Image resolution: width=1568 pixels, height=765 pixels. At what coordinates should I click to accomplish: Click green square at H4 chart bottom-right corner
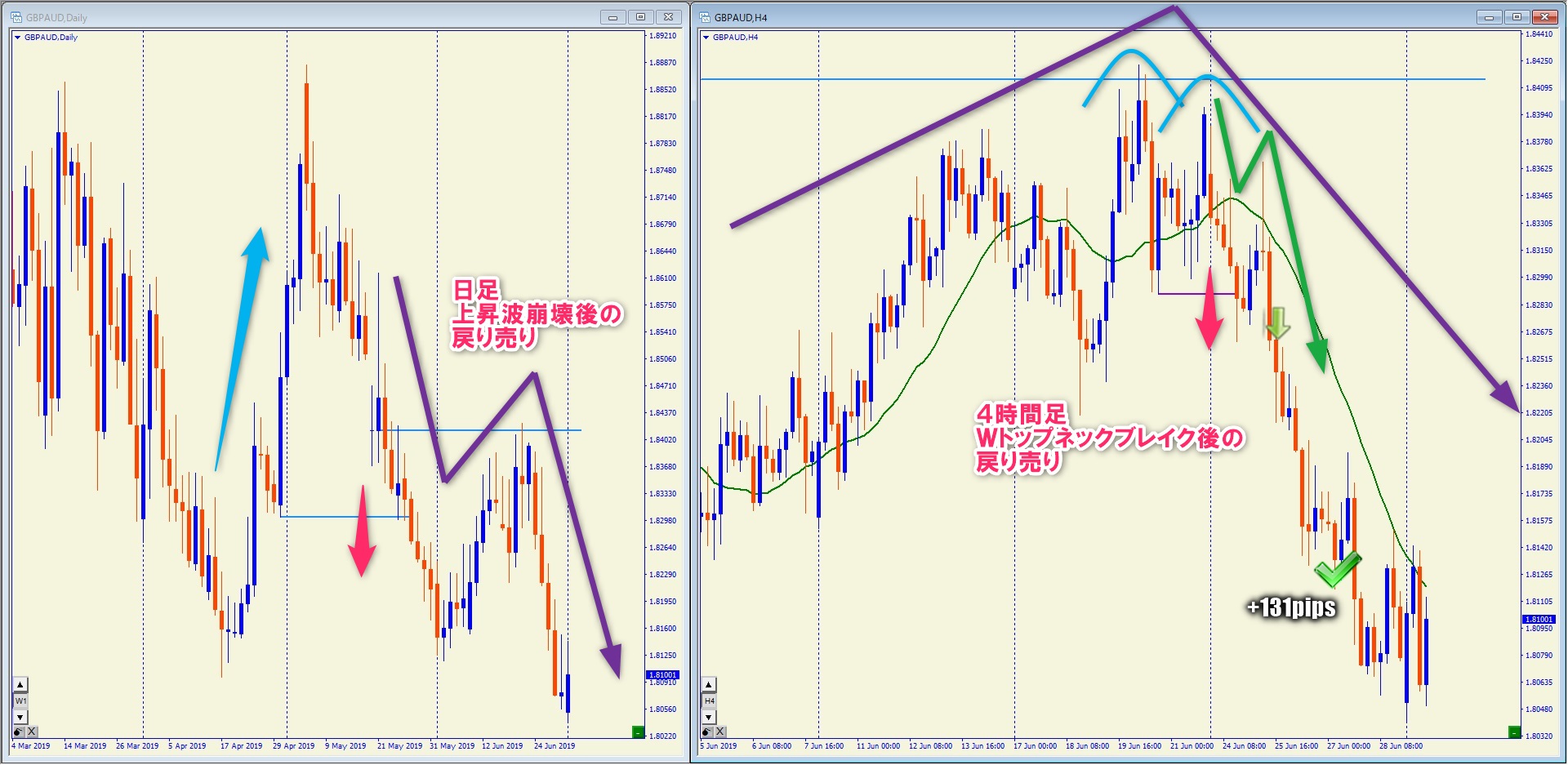[x=1514, y=732]
